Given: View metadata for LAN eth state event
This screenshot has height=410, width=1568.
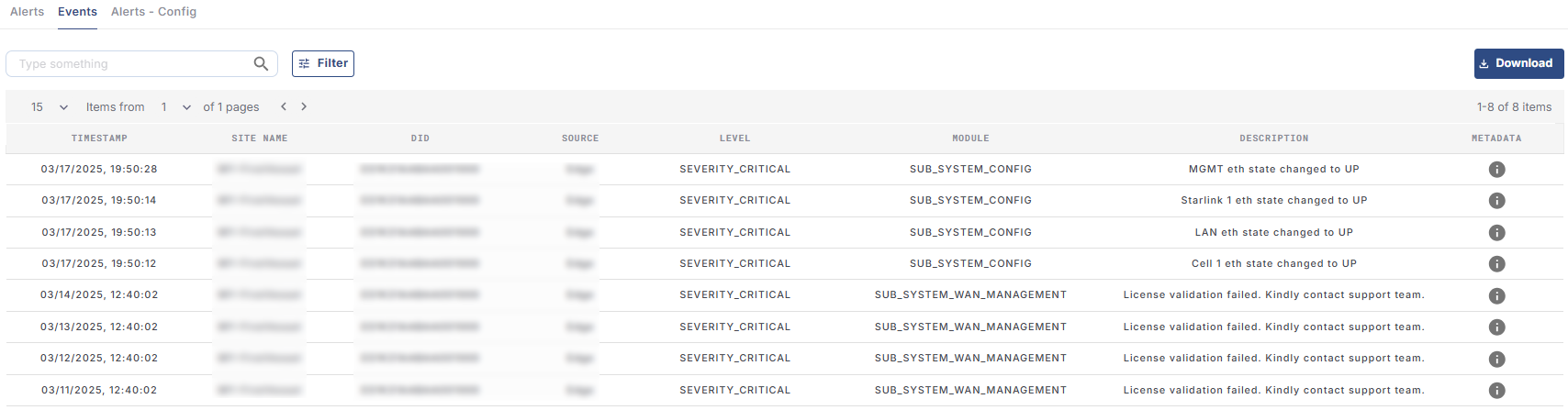Looking at the screenshot, I should click(x=1496, y=233).
